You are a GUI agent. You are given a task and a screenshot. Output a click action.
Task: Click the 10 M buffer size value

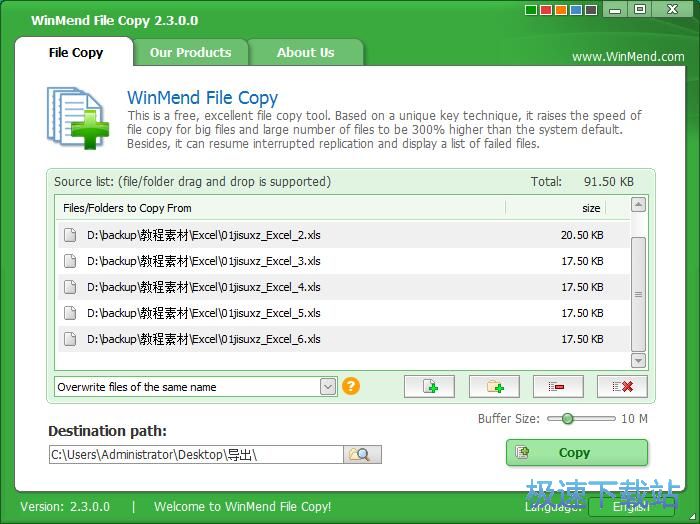(x=634, y=419)
